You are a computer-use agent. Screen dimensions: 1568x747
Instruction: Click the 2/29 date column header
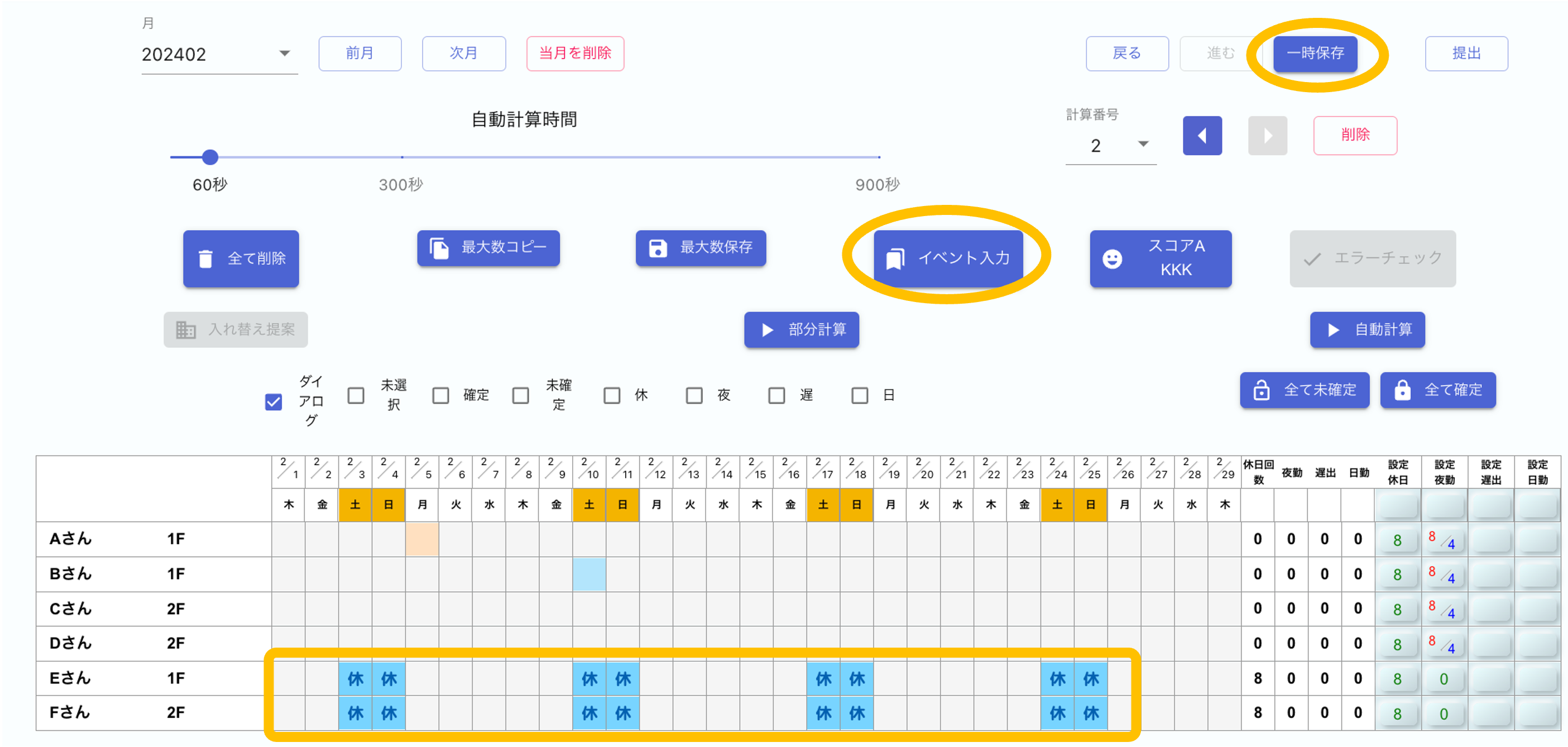coord(1225,471)
